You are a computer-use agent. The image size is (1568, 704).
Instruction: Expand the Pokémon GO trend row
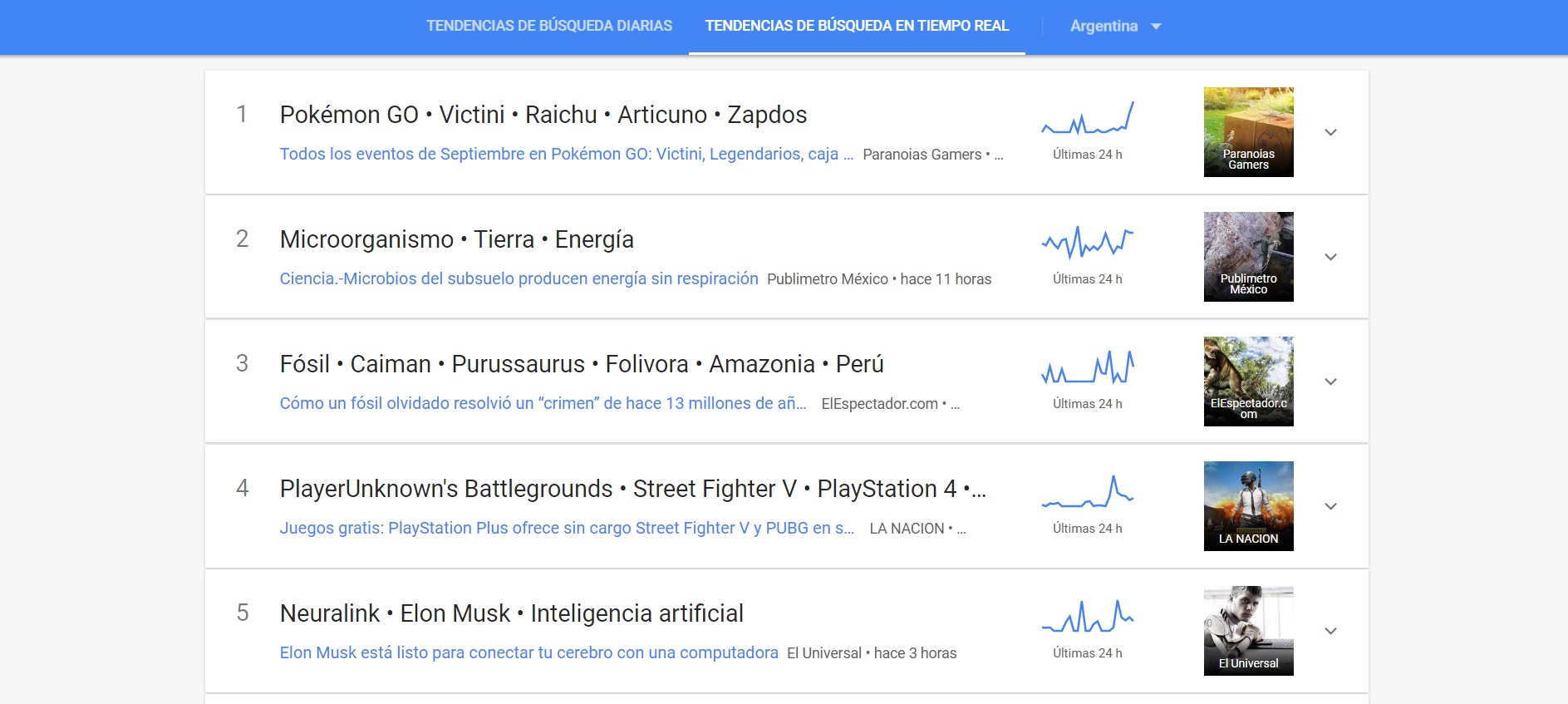[1330, 132]
